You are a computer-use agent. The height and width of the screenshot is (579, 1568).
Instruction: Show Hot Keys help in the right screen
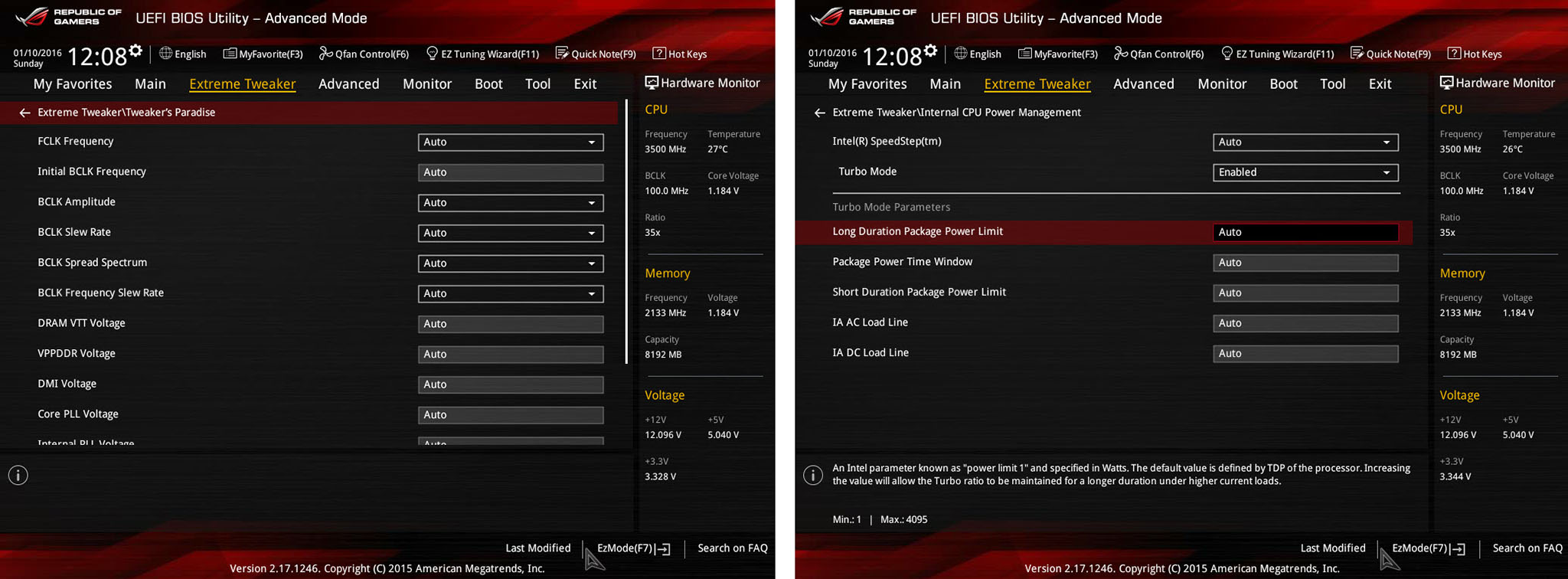[1475, 54]
